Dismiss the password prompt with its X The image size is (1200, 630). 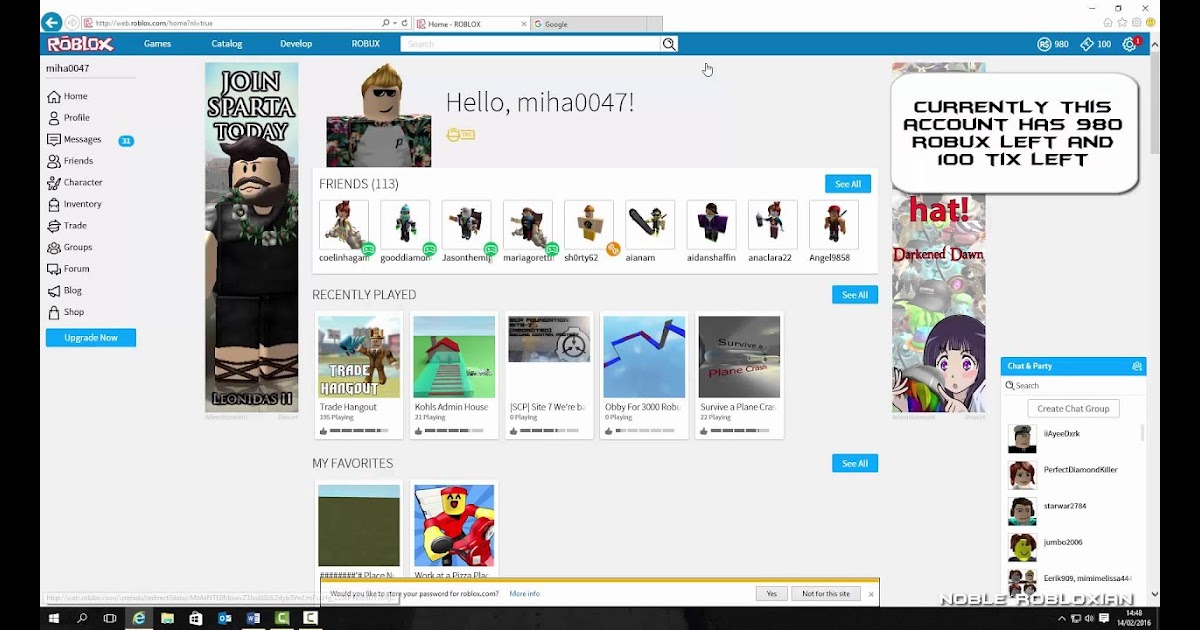click(x=871, y=594)
